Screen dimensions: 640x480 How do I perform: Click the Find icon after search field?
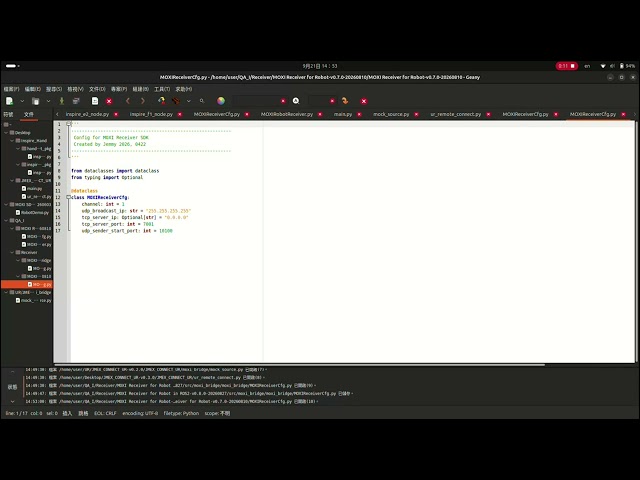click(x=296, y=101)
